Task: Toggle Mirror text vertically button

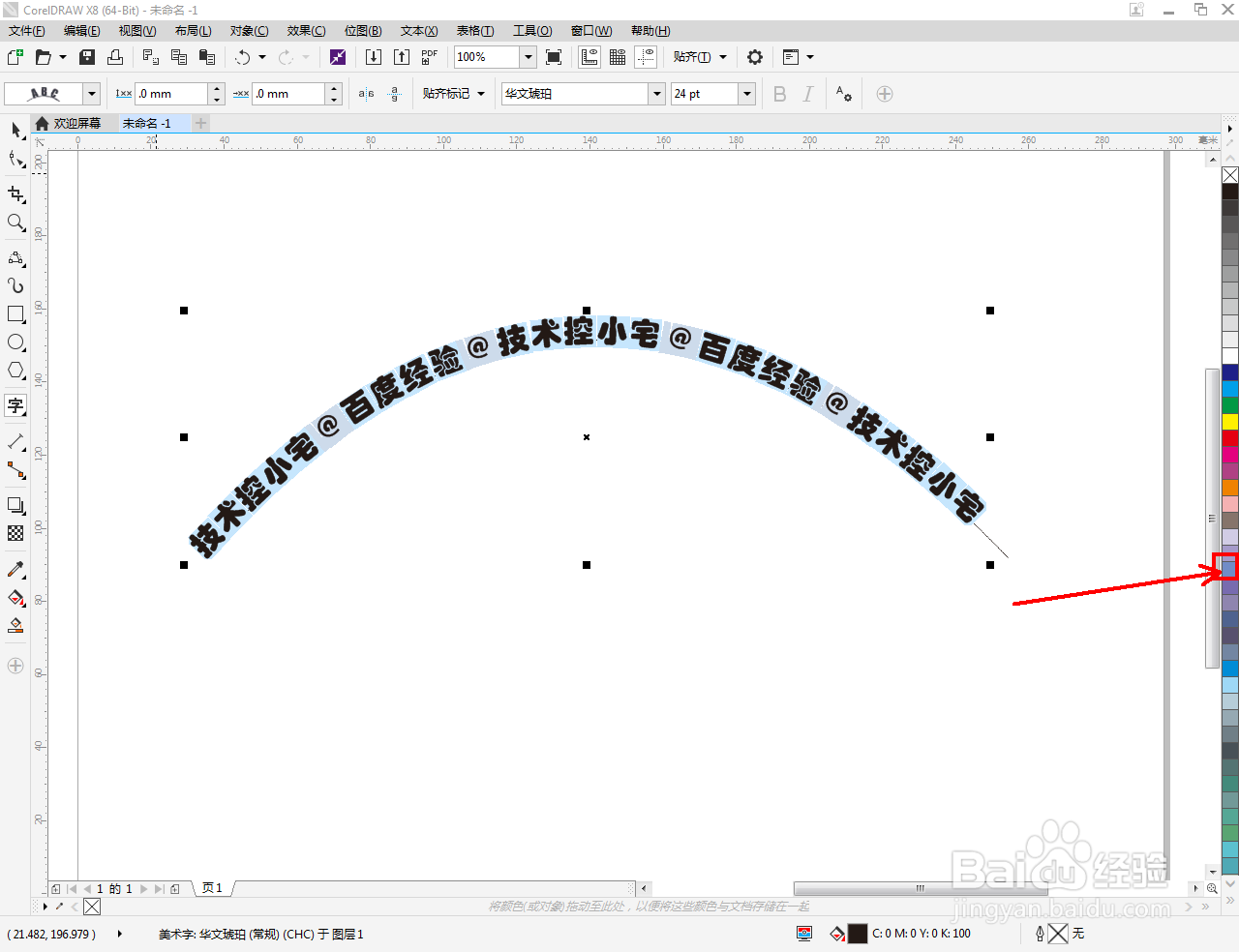Action: pyautogui.click(x=394, y=94)
